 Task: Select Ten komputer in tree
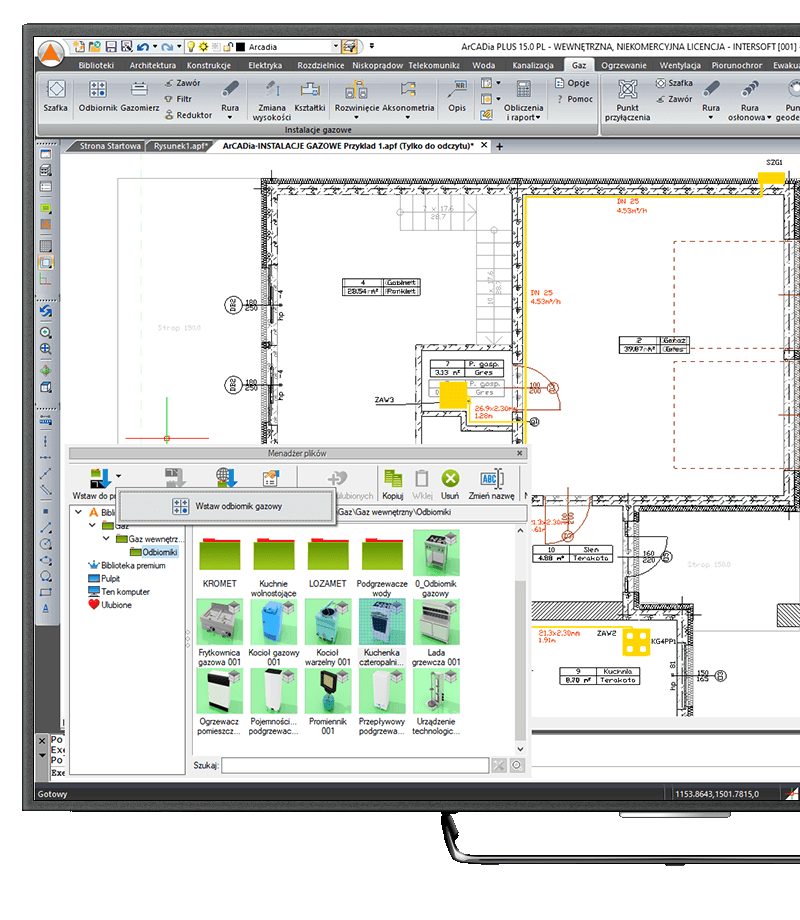[x=119, y=591]
